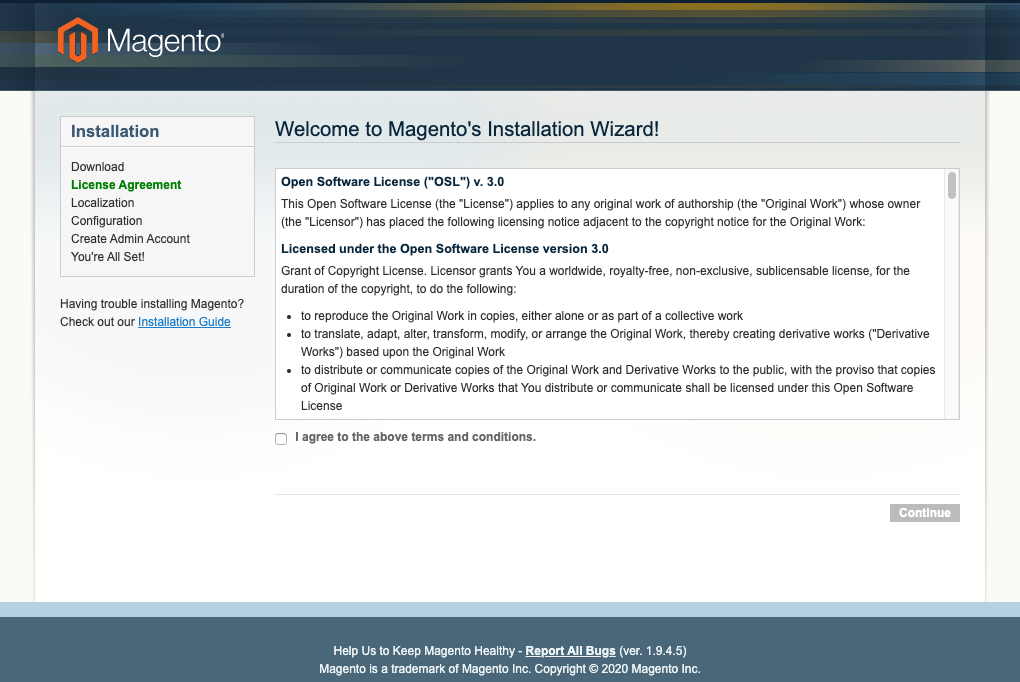Click the Magento logo in the header

click(141, 40)
